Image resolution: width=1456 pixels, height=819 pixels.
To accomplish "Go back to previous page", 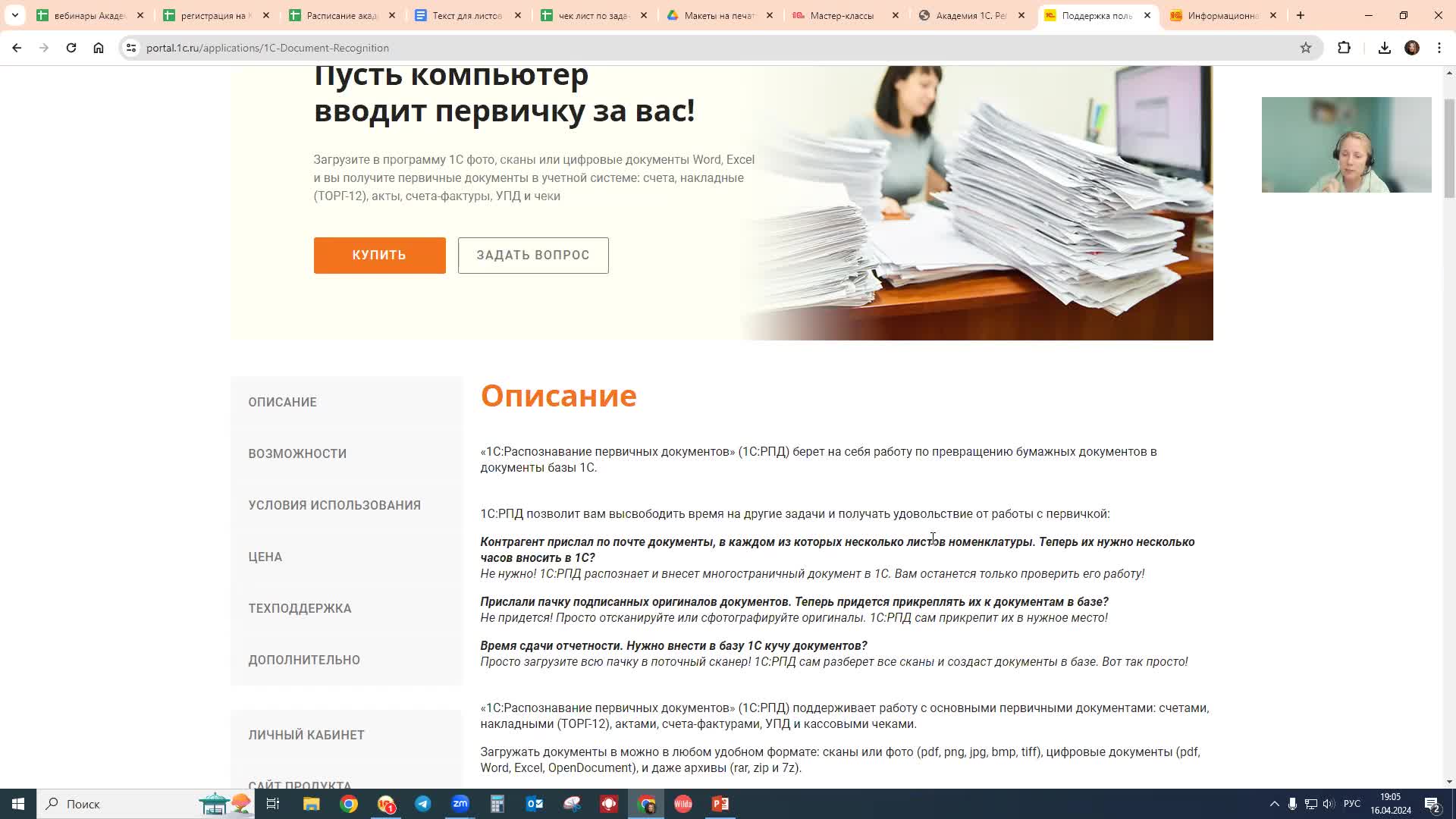I will [x=17, y=48].
